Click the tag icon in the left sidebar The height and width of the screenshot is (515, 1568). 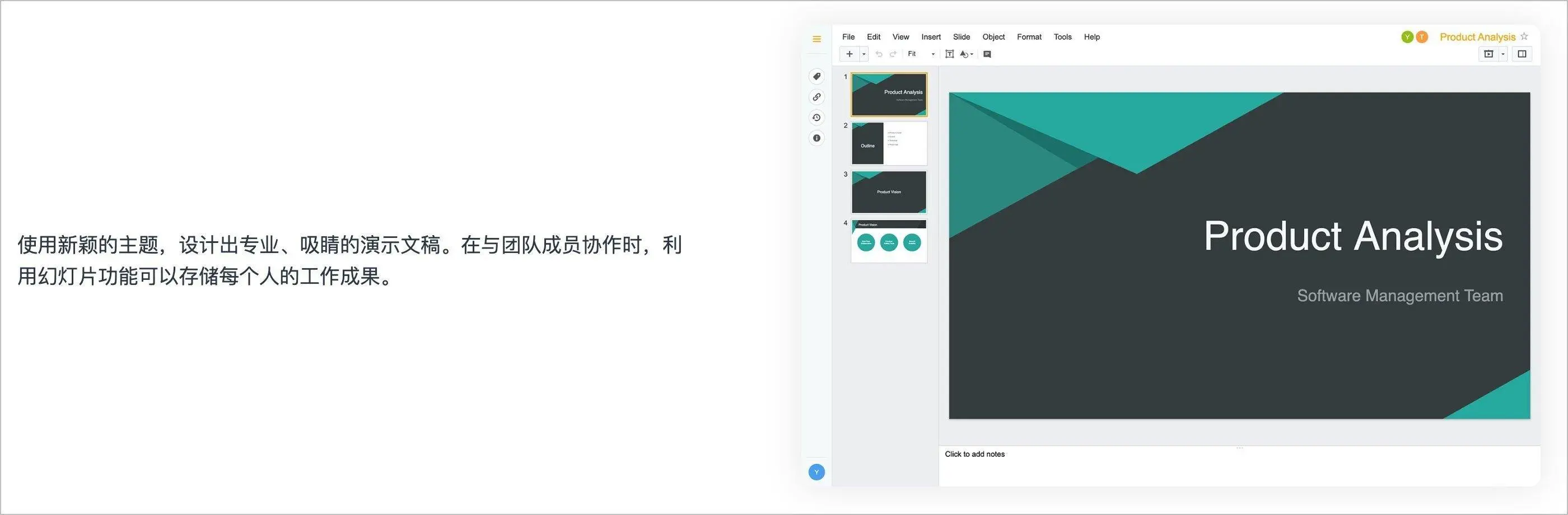click(816, 76)
